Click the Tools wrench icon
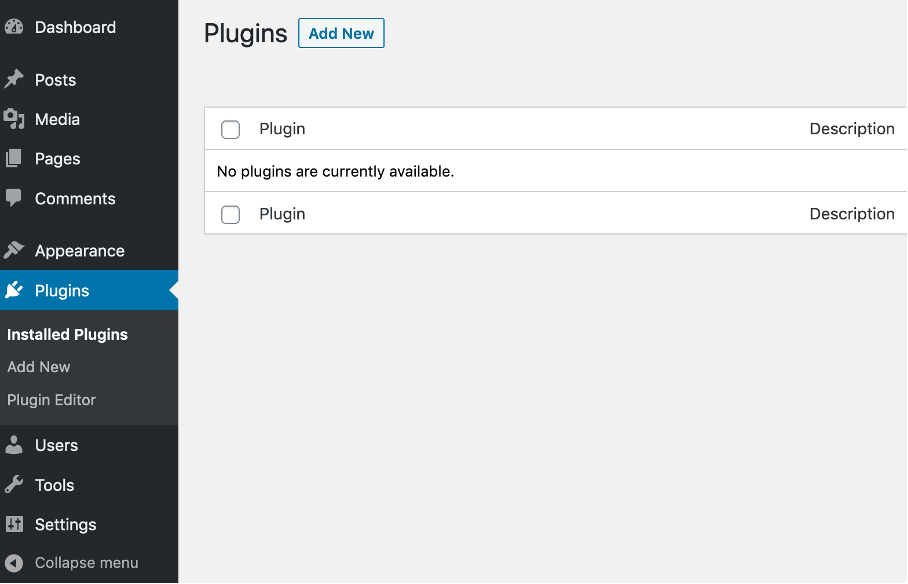Screen dimensions: 908x584 pyautogui.click(x=14, y=484)
